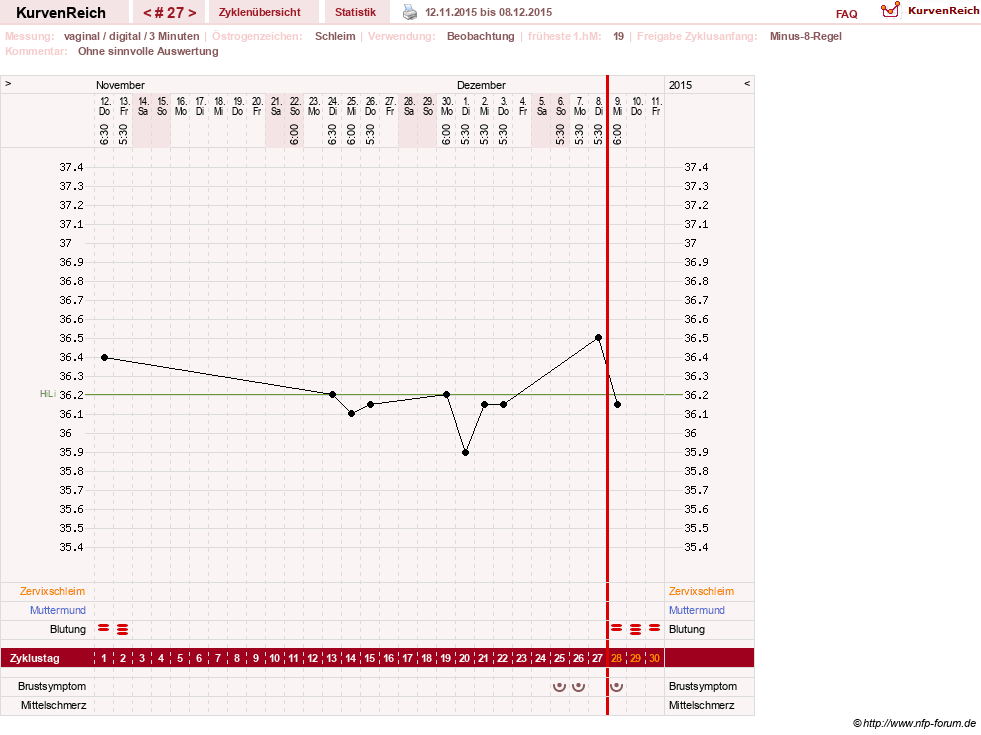Click the '12. Do' date column header
Viewport: 981px width, 735px height.
pyautogui.click(x=104, y=106)
